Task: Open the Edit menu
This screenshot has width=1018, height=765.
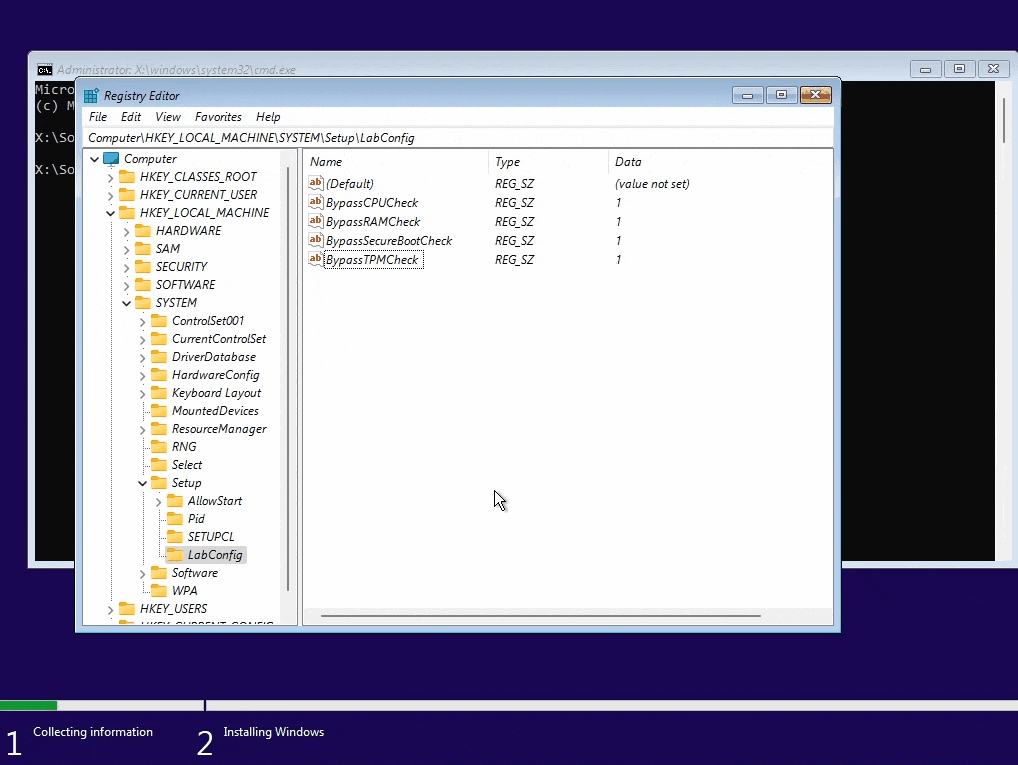Action: [130, 117]
